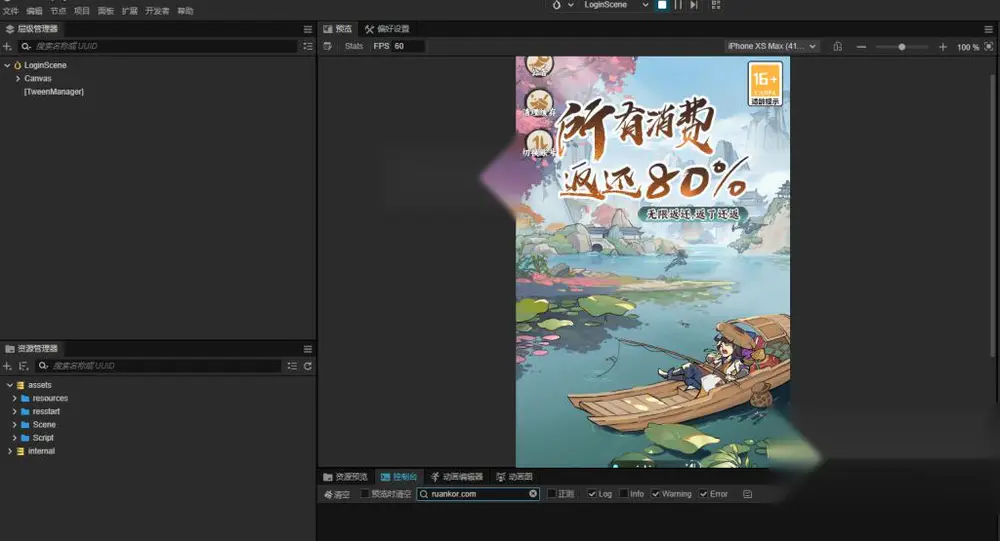Collapse the LoginScene root node

tap(7, 65)
